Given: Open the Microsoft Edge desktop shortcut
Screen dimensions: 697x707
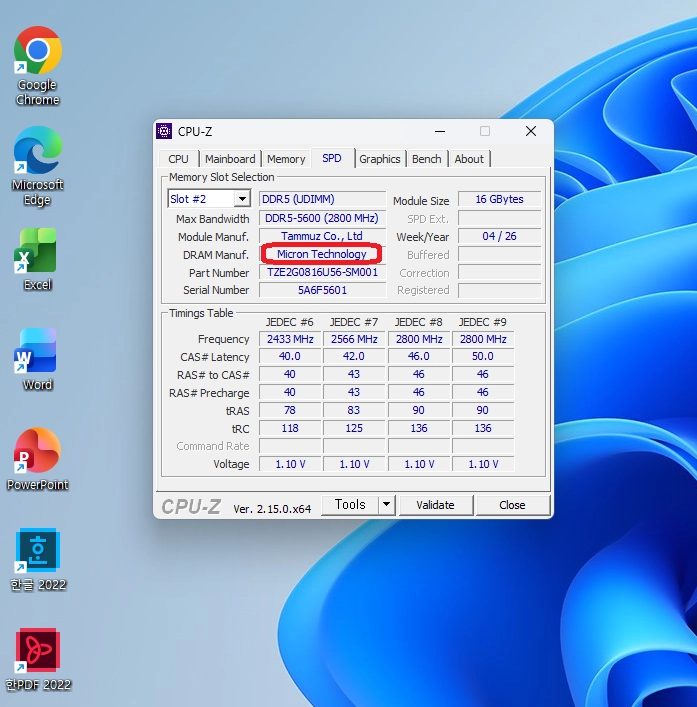Looking at the screenshot, I should tap(37, 166).
